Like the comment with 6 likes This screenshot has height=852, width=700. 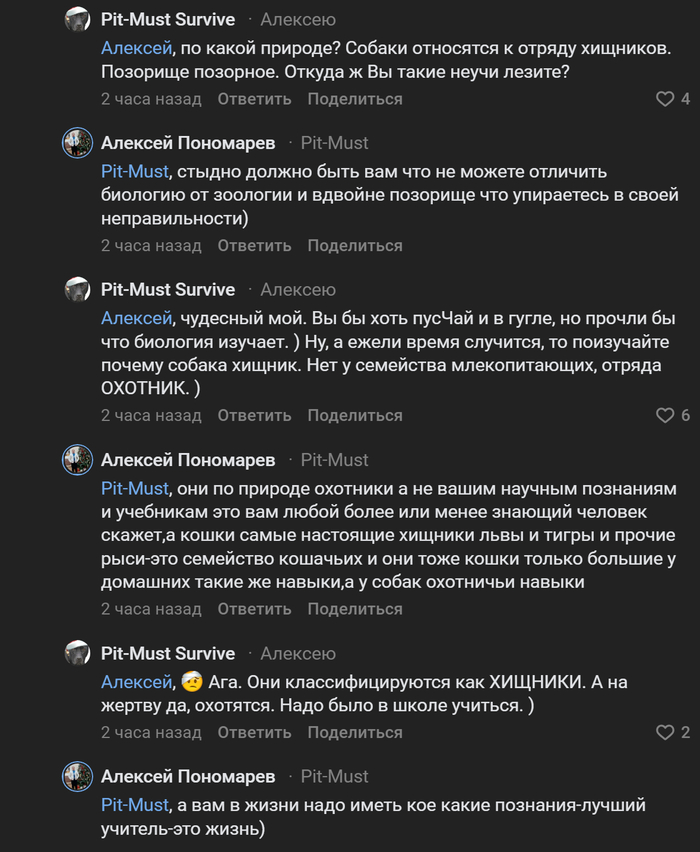point(665,415)
